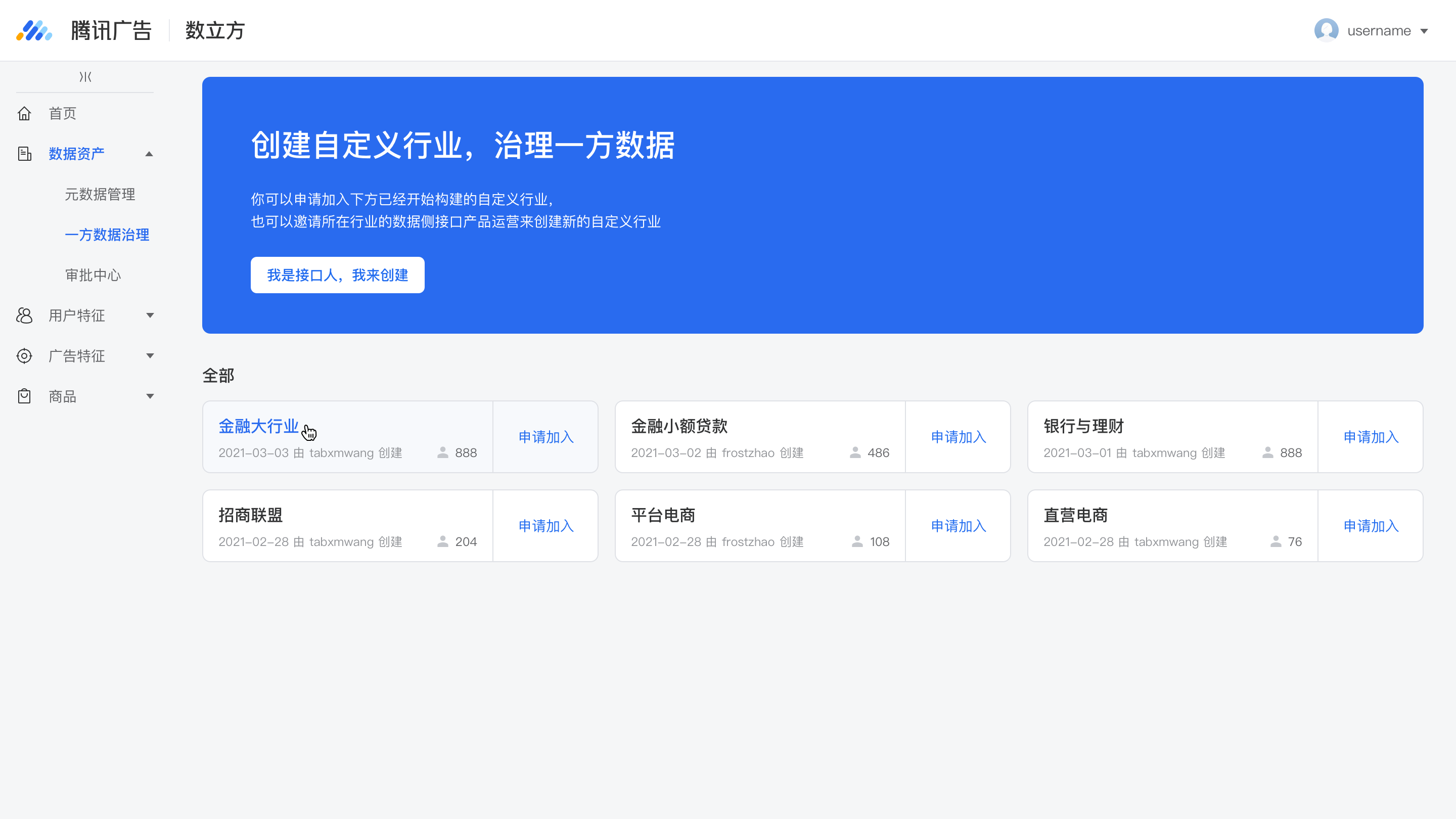Click the Tencent Ads colorful logo icon
1456x819 pixels.
coord(34,30)
